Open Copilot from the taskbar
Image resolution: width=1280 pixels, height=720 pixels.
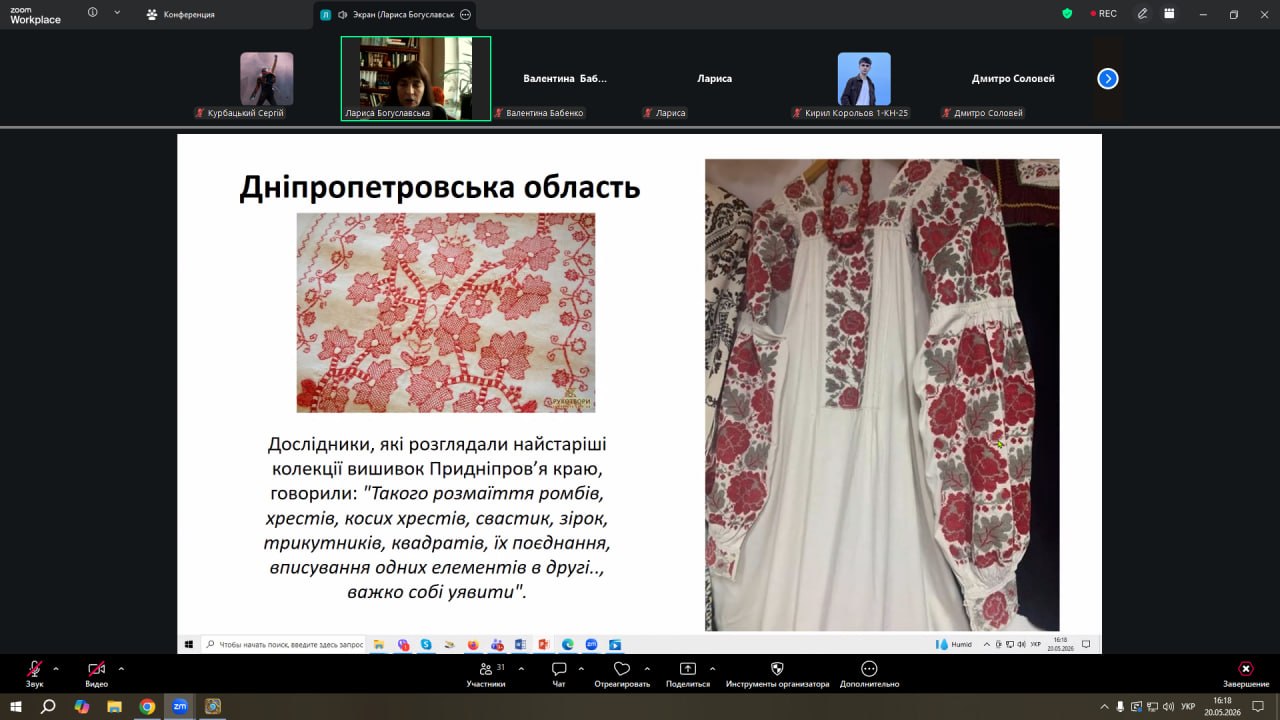tap(82, 706)
